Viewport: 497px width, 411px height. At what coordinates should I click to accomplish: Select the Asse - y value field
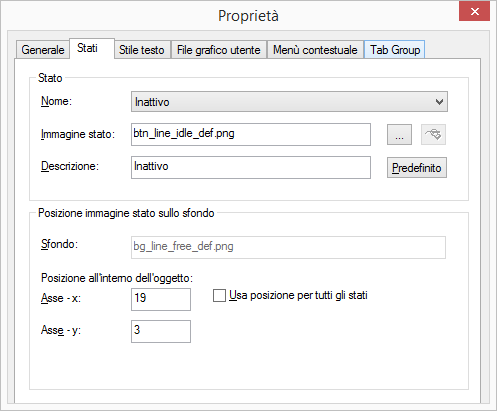[x=161, y=331]
